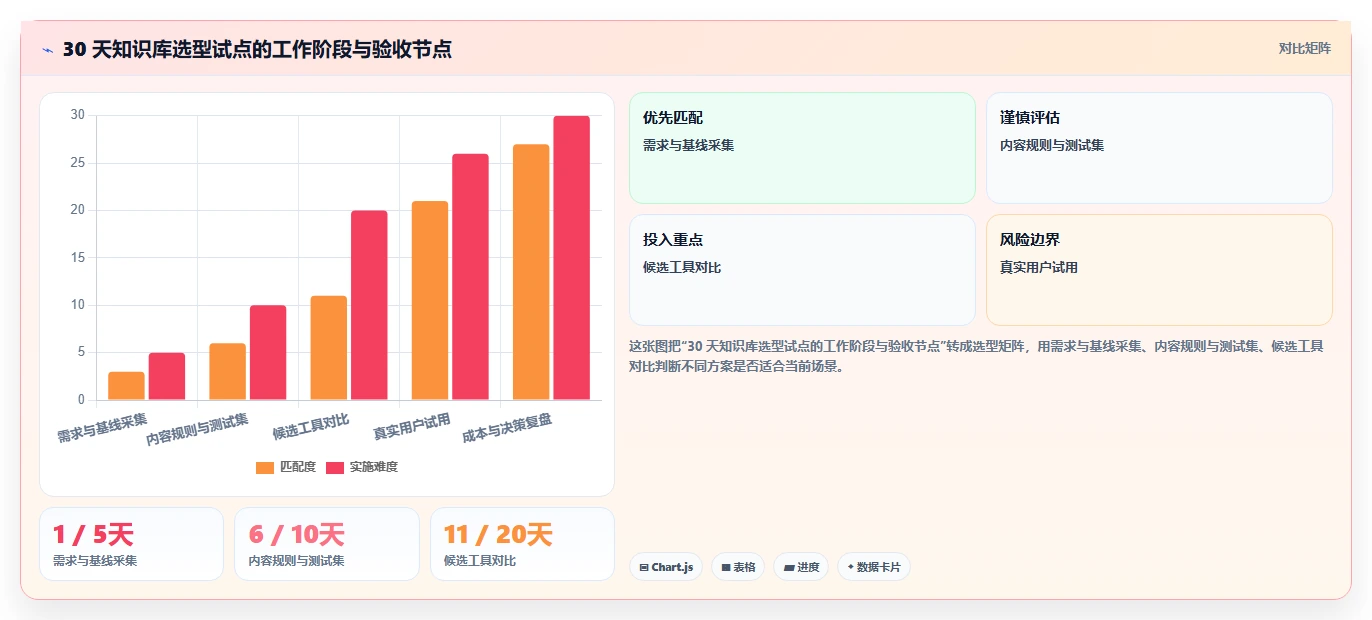Toggle the 实施难度 legend entry
1372x620 pixels.
click(362, 467)
